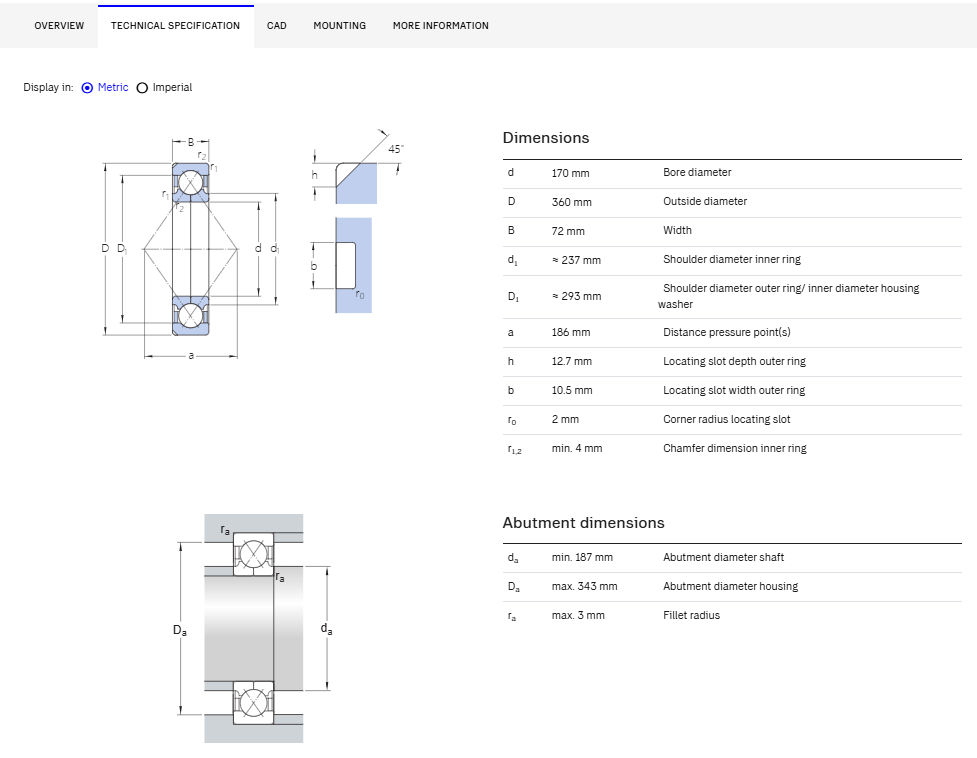Click the 'Display in:' label
The width and height of the screenshot is (977, 758).
tap(49, 87)
